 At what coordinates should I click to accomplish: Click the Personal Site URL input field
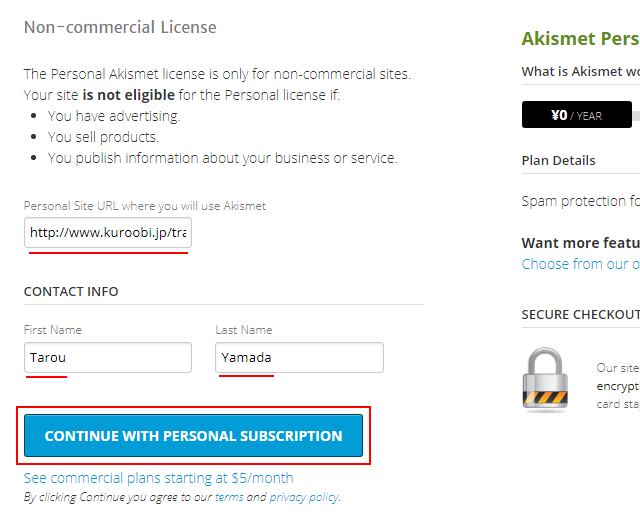[x=108, y=233]
